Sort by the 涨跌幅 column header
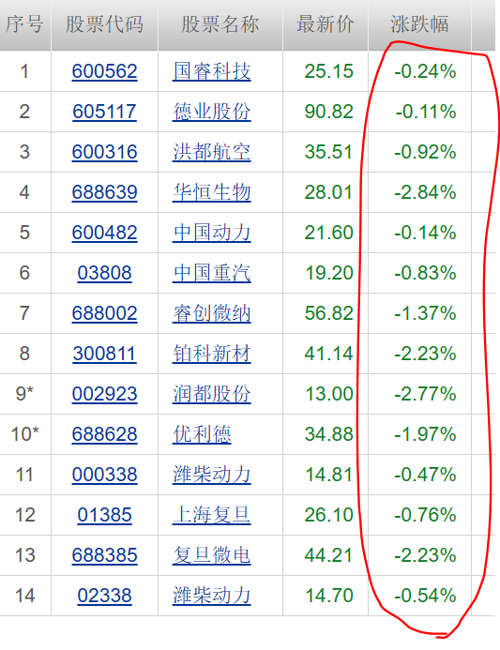 click(420, 24)
